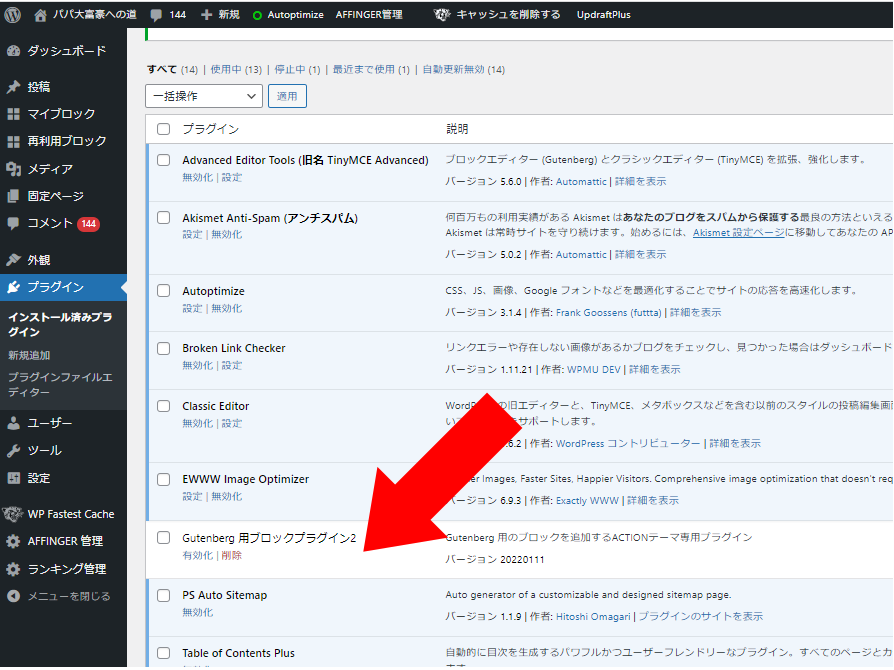Click the 投稿 pushpin icon
Viewport: 894px width, 670px height.
click(x=14, y=87)
